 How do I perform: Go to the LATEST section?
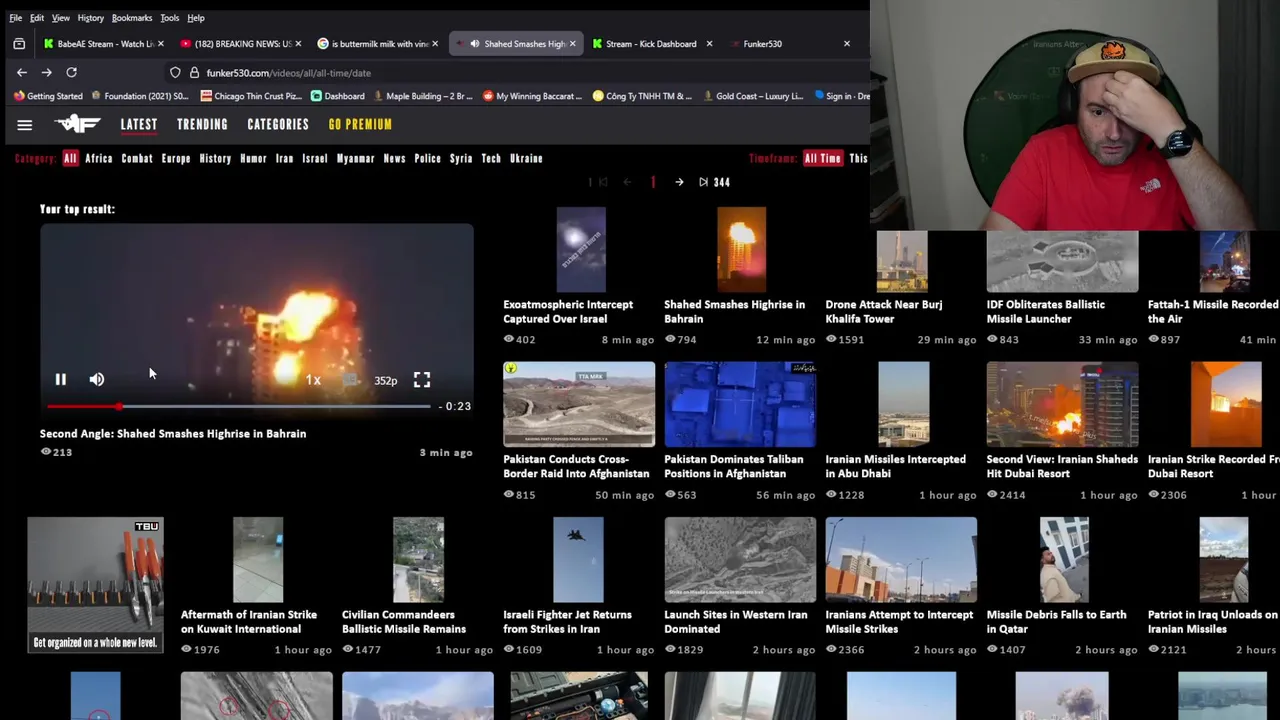(139, 124)
